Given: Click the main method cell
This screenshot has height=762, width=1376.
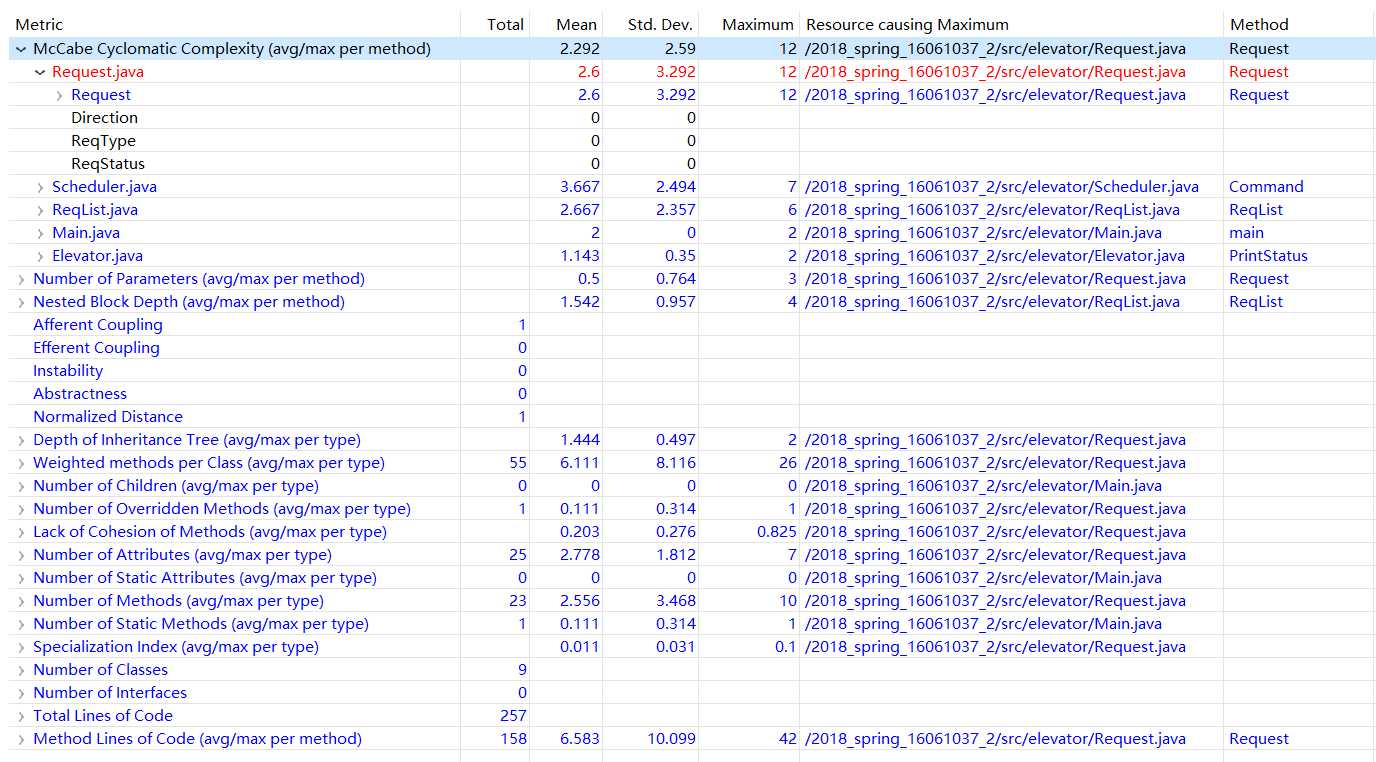Looking at the screenshot, I should 1246,233.
